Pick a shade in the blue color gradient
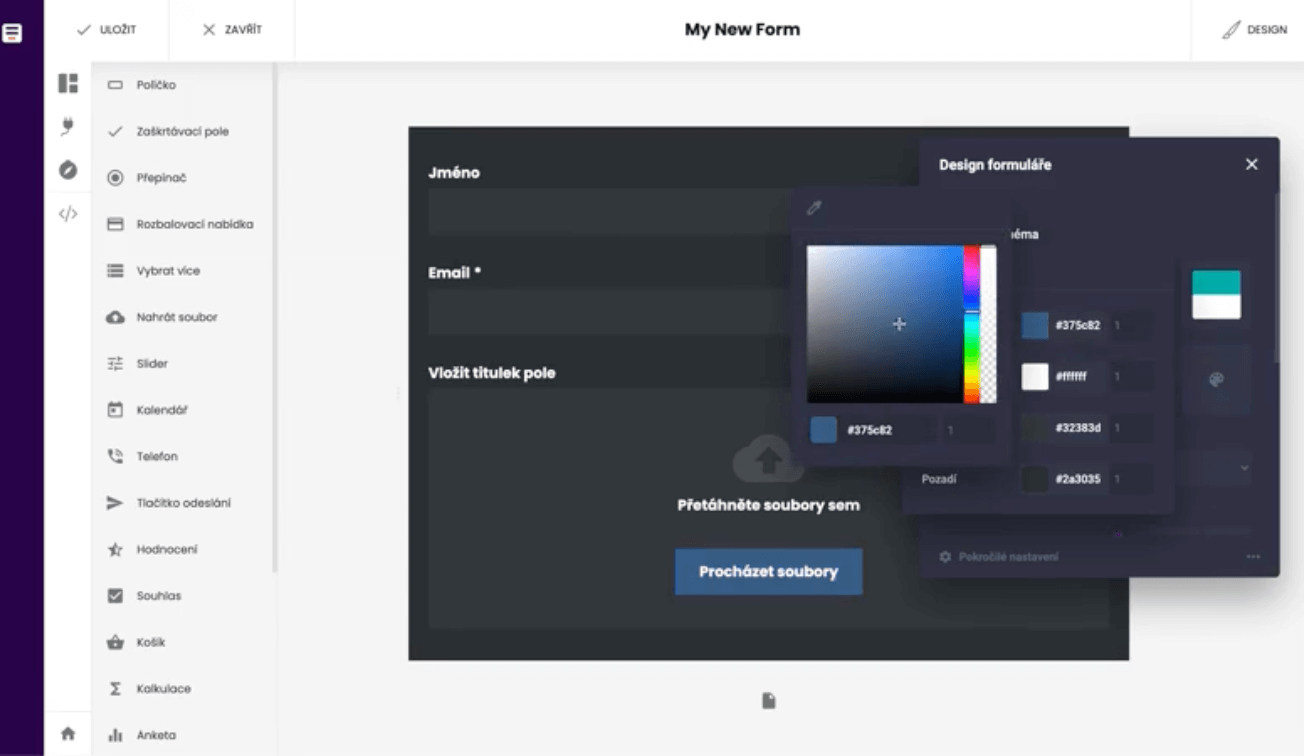1304x756 pixels. pyautogui.click(x=899, y=323)
